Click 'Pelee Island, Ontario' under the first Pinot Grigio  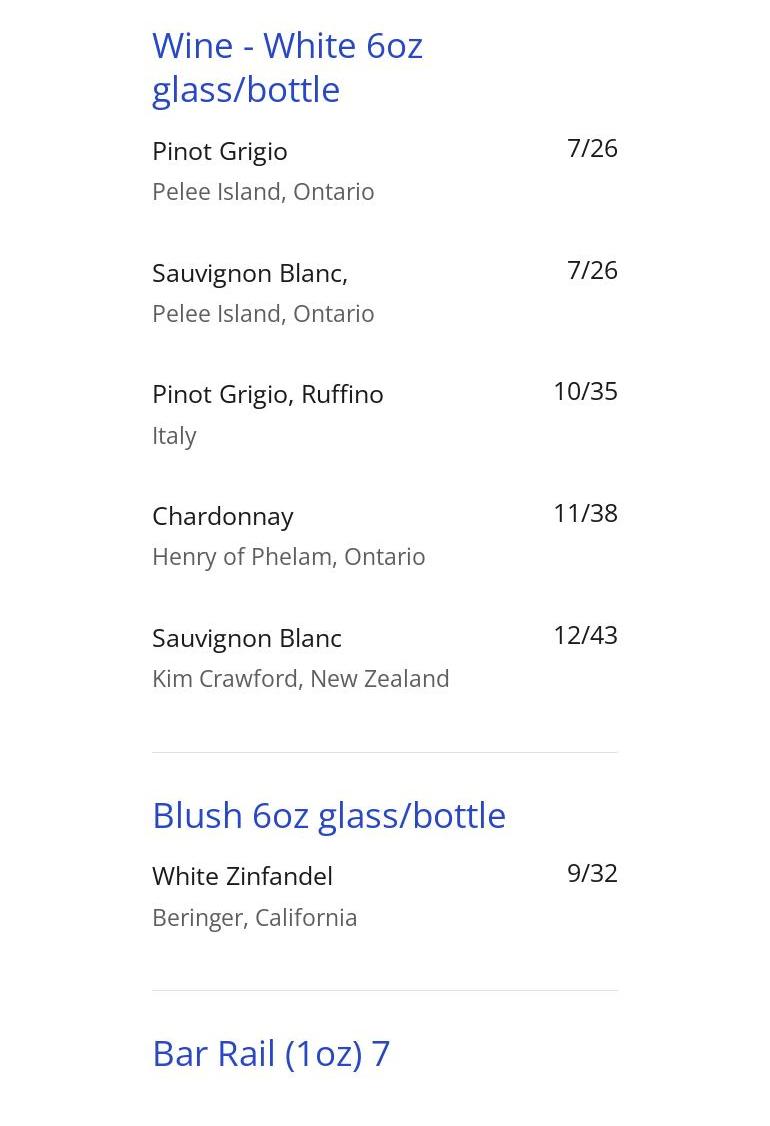pyautogui.click(x=263, y=191)
